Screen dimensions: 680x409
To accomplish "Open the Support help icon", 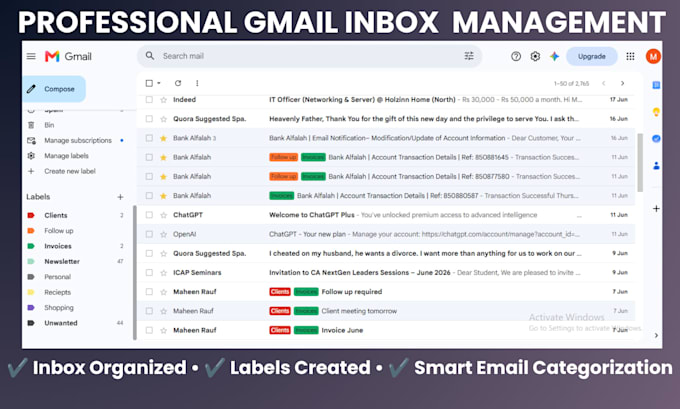I will coord(516,56).
